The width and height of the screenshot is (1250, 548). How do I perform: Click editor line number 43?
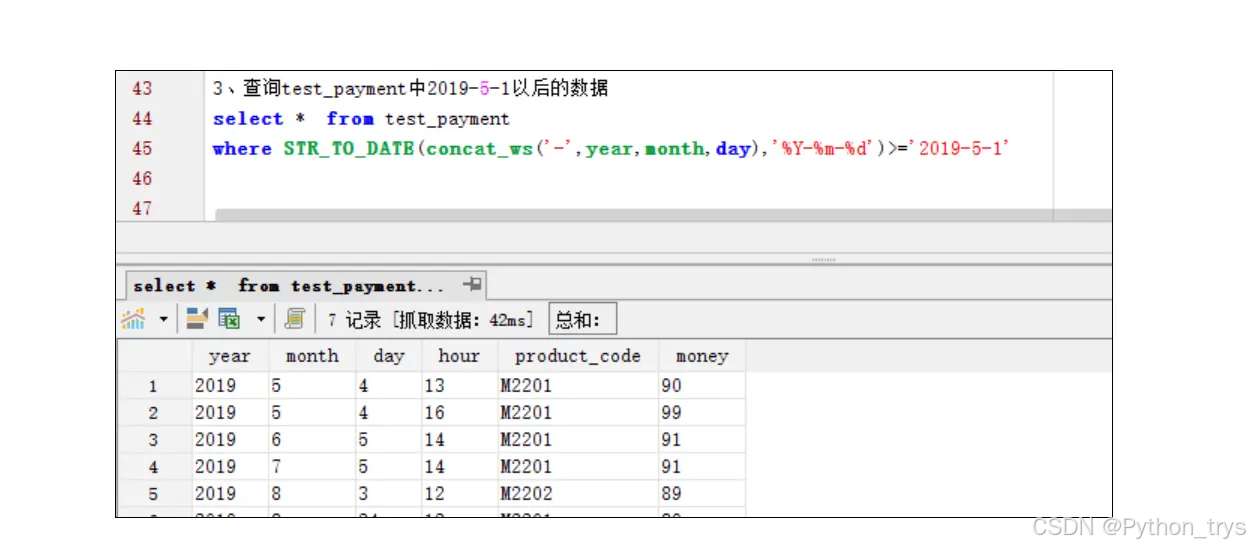pyautogui.click(x=143, y=89)
